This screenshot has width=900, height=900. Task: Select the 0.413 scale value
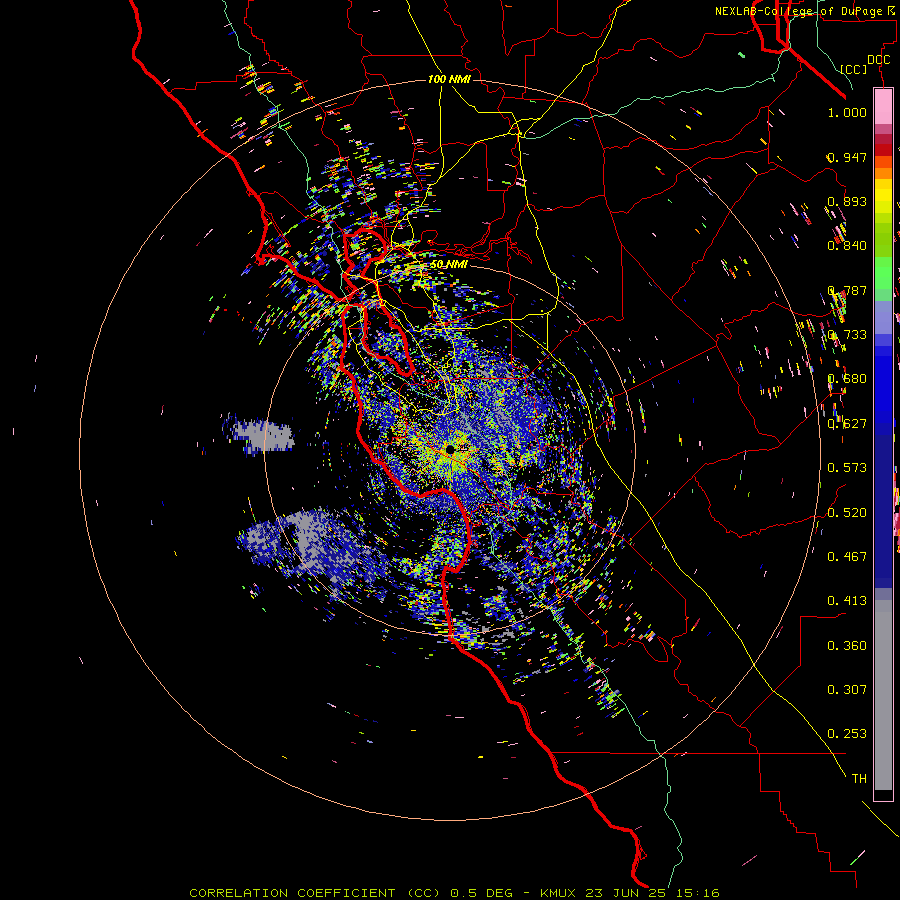tap(847, 601)
